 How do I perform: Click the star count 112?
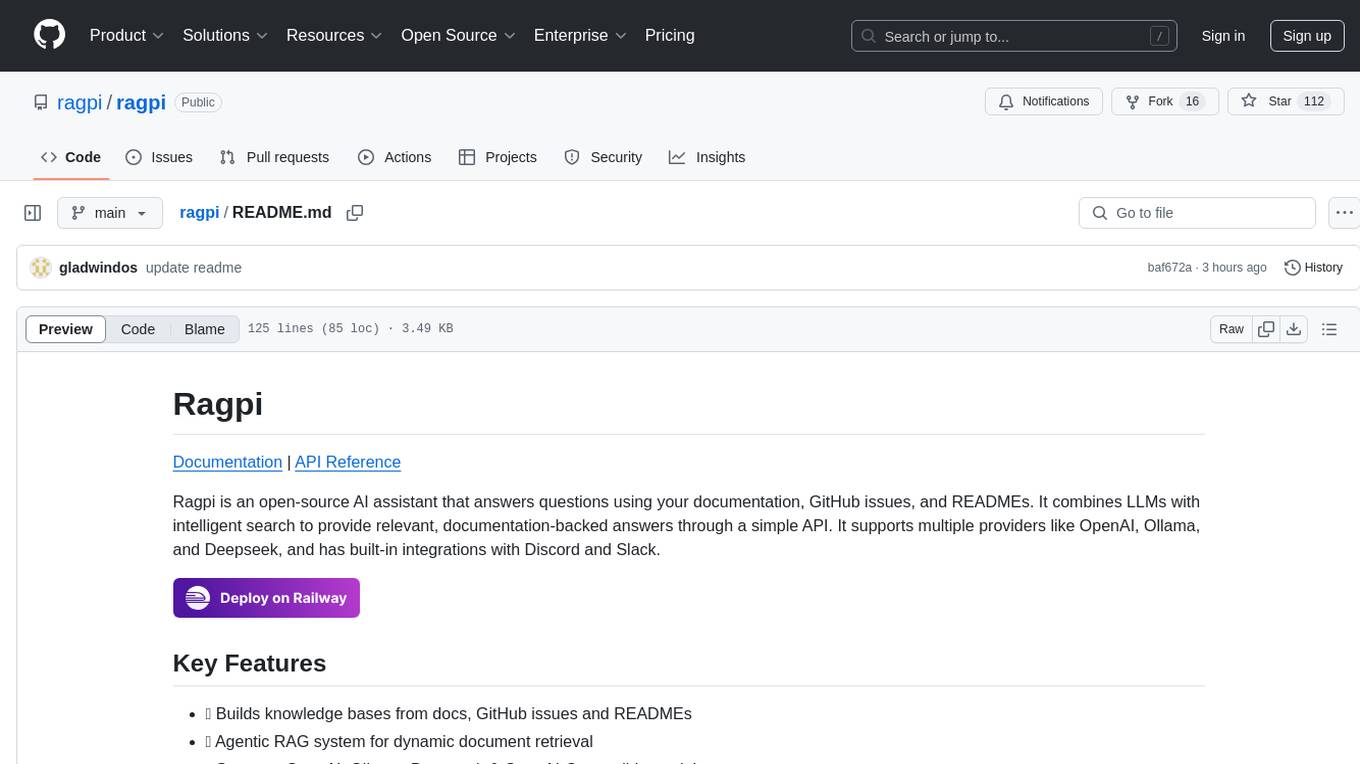coord(1314,101)
